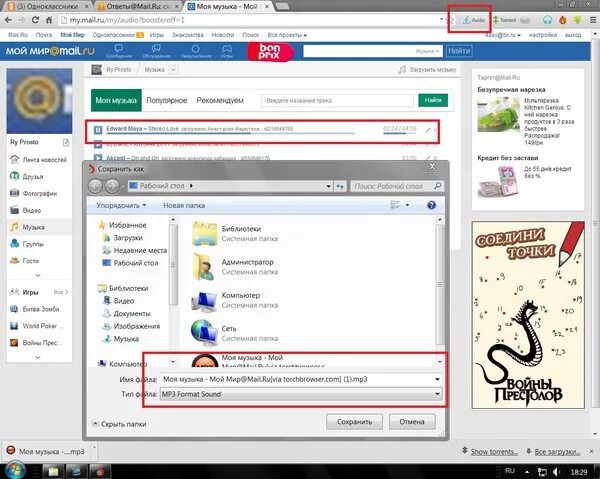Click the dialog's back navigation button
This screenshot has width=600, height=479.
pos(95,186)
